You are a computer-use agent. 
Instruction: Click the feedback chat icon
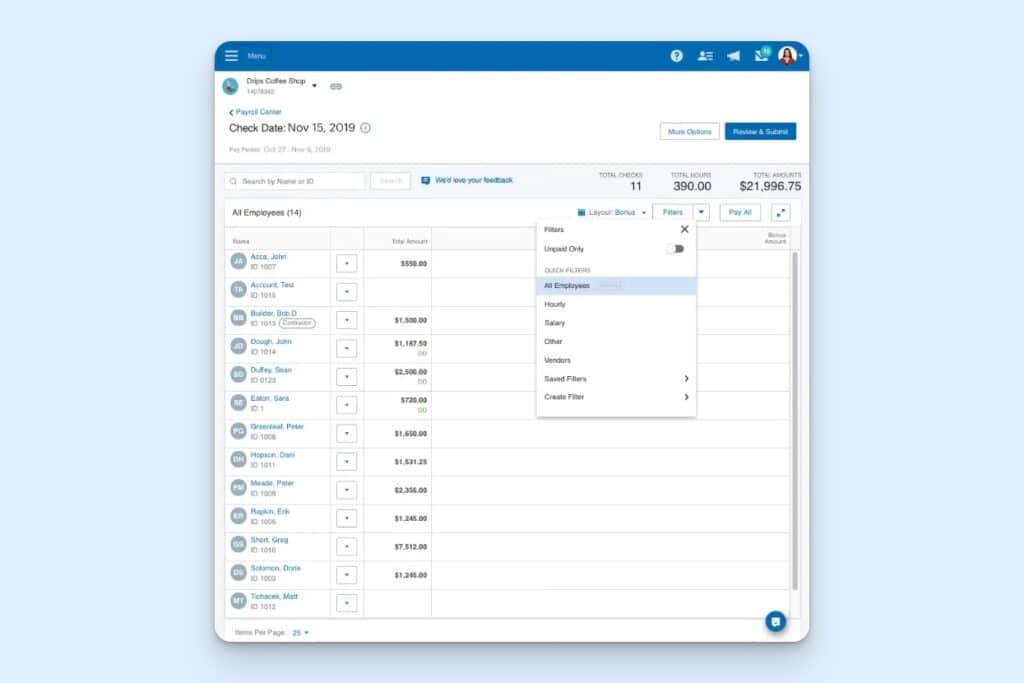pyautogui.click(x=426, y=180)
